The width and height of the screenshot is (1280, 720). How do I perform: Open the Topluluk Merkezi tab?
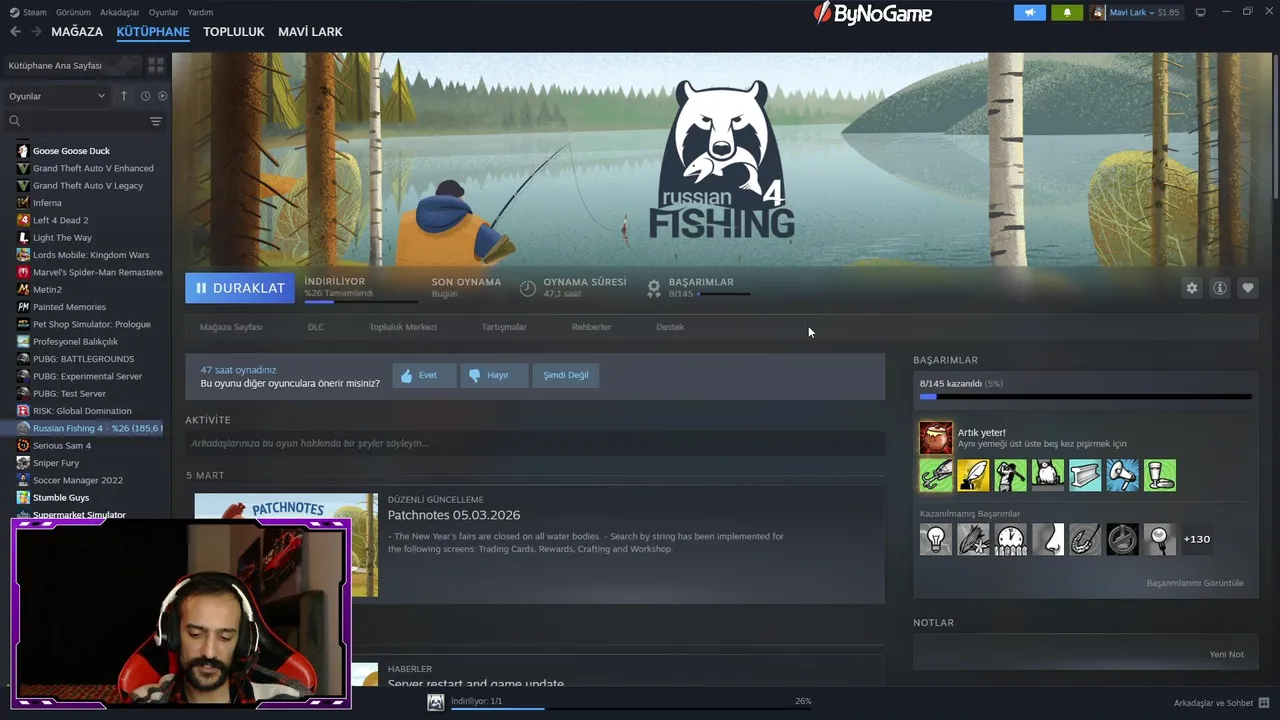point(403,327)
